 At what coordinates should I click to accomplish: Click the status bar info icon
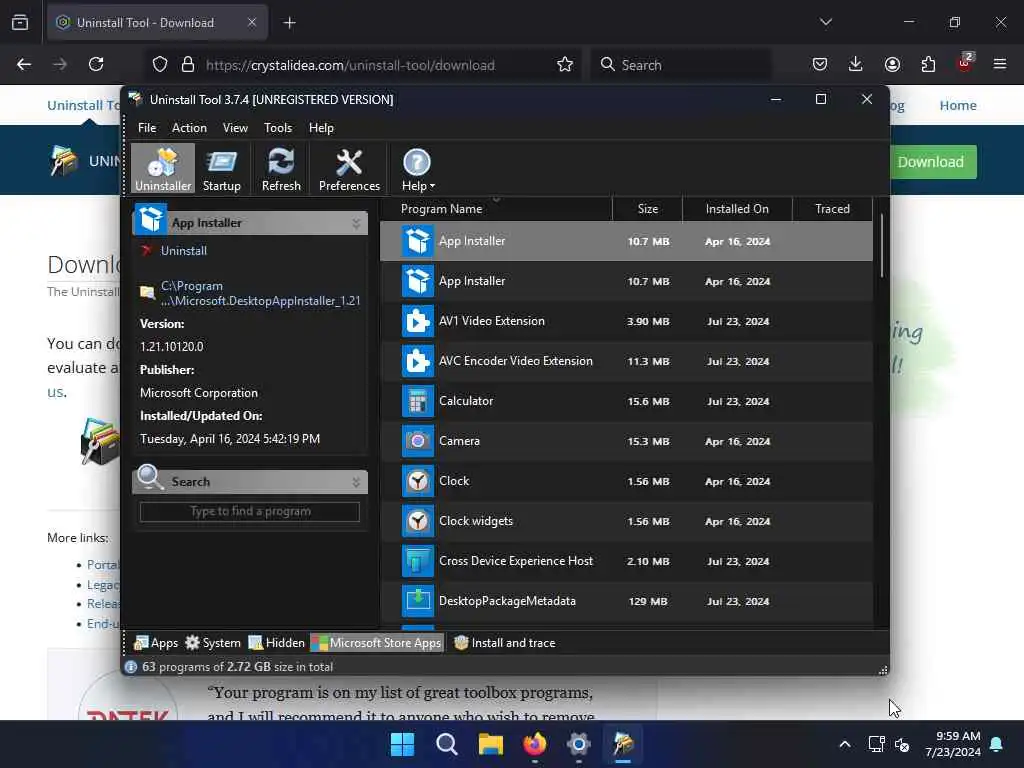(131, 667)
